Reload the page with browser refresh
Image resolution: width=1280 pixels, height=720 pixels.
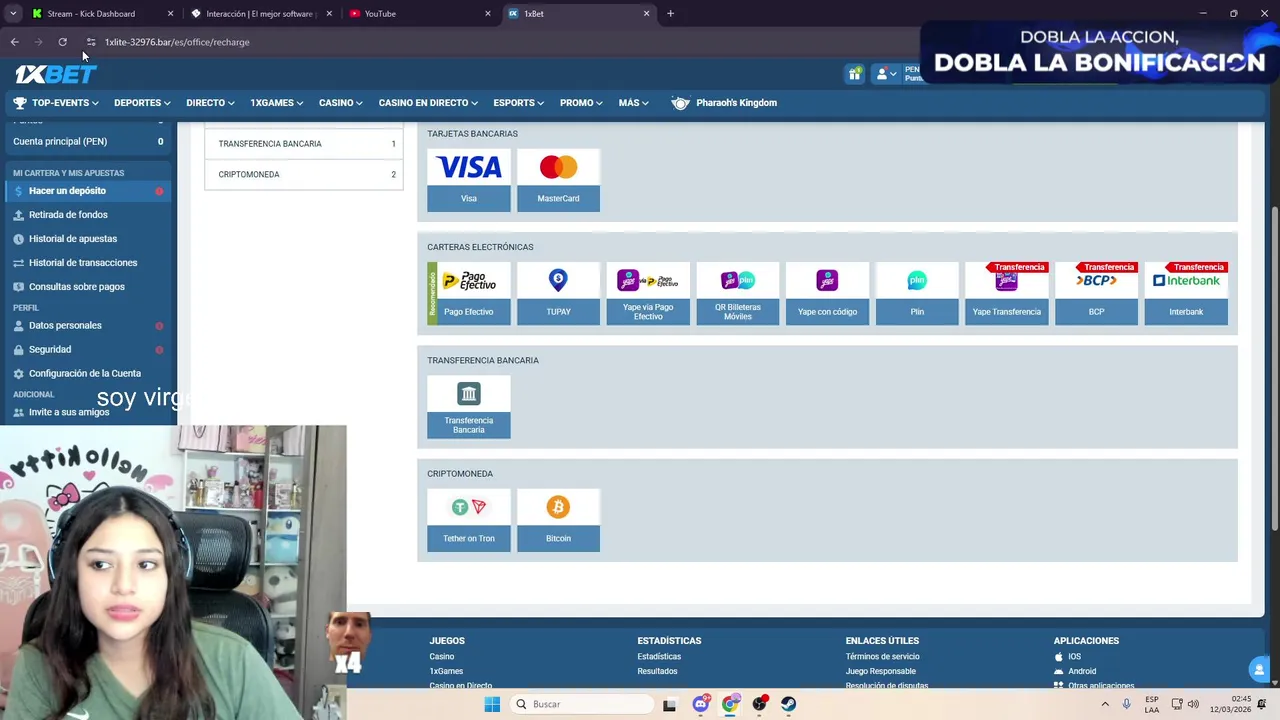point(62,42)
